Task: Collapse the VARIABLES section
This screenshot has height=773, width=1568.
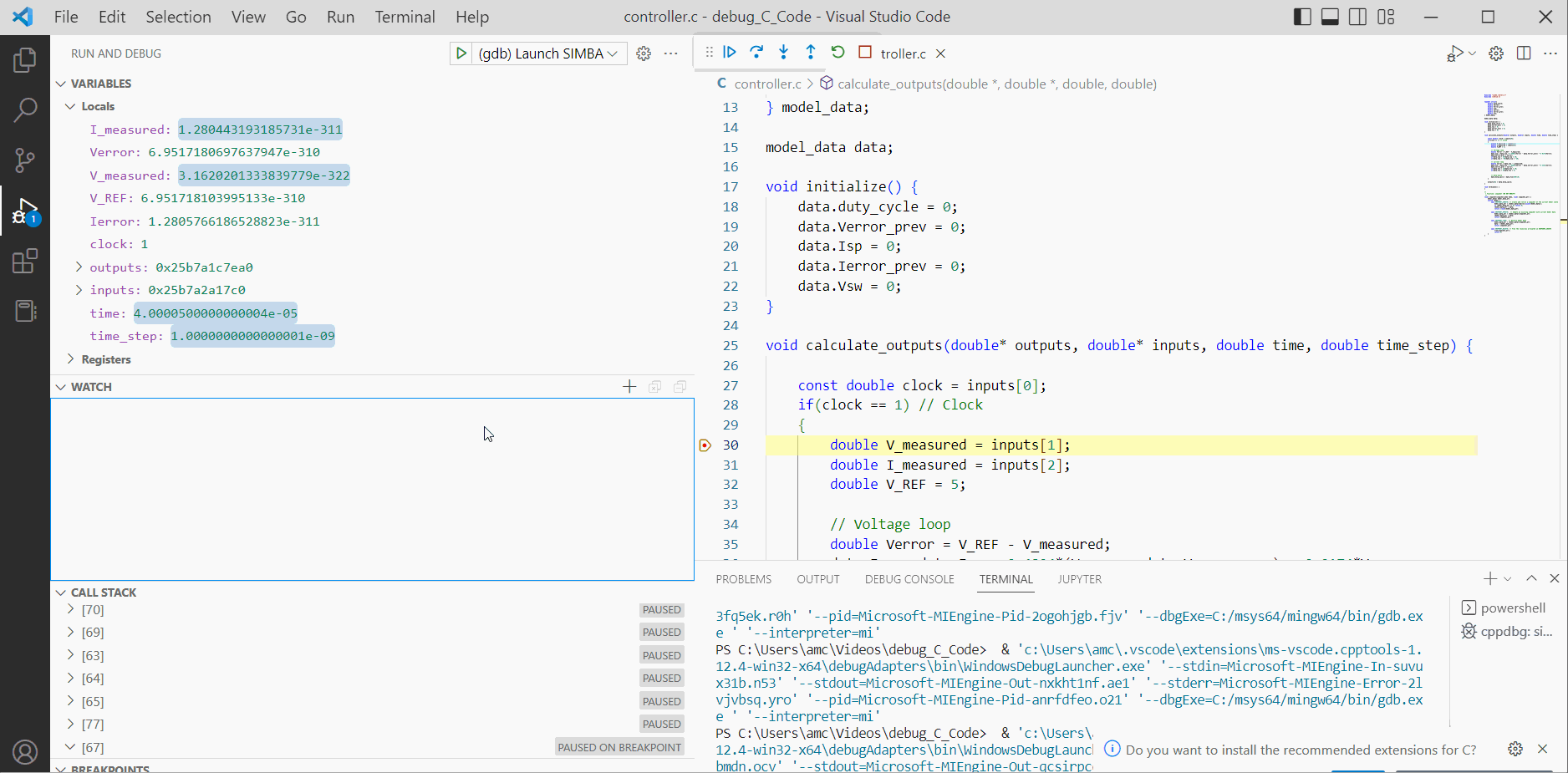Action: coord(61,84)
